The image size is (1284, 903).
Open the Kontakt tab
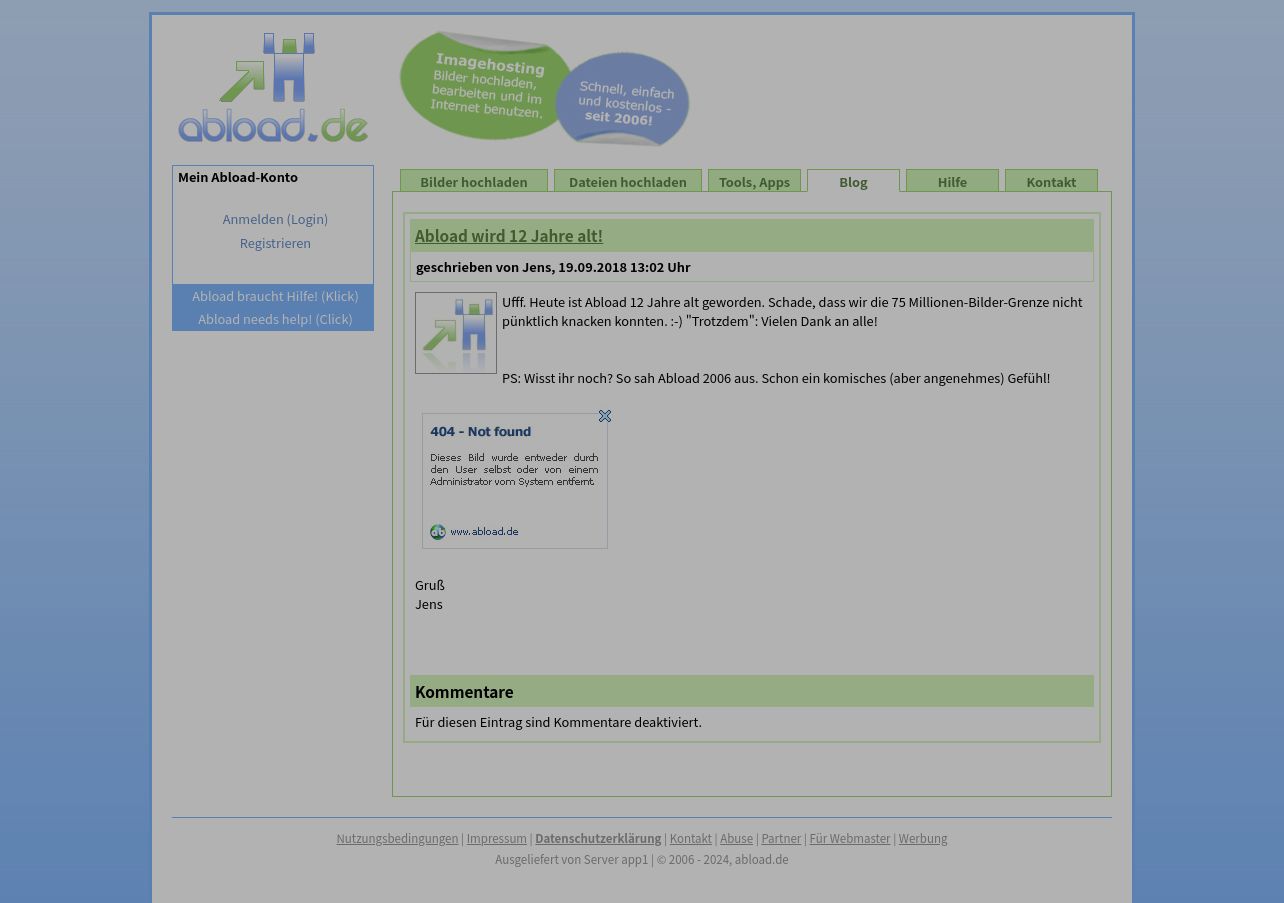[1051, 182]
